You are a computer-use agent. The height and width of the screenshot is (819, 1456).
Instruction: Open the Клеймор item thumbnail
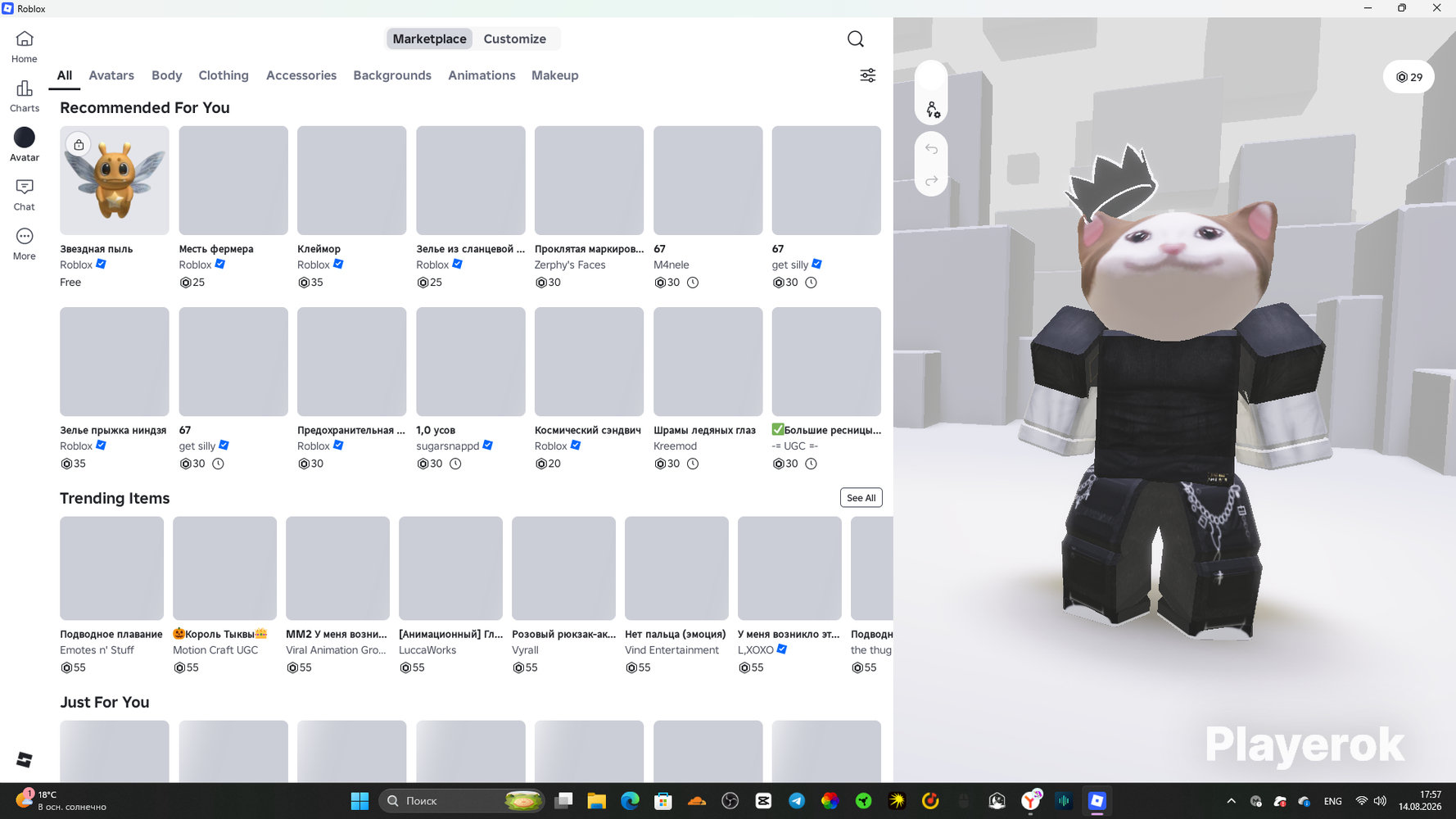[x=352, y=180]
